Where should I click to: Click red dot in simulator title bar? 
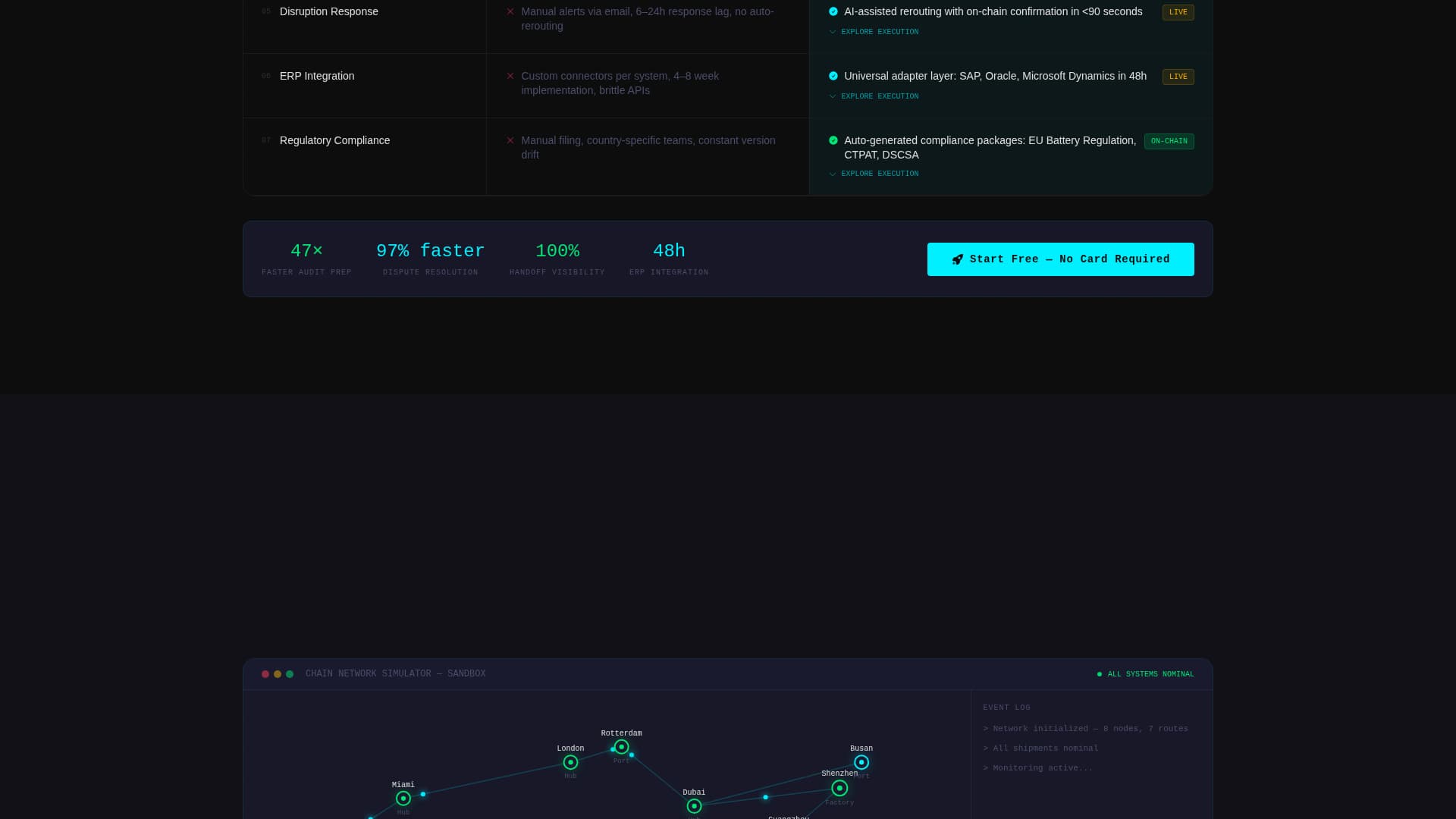pyautogui.click(x=265, y=674)
